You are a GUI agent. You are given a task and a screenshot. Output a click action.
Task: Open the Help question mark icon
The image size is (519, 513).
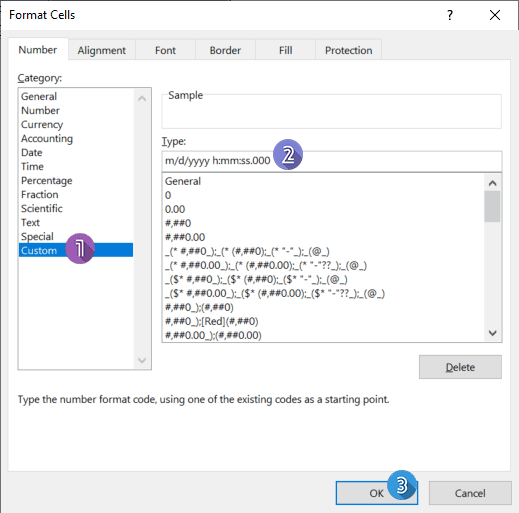pos(450,15)
